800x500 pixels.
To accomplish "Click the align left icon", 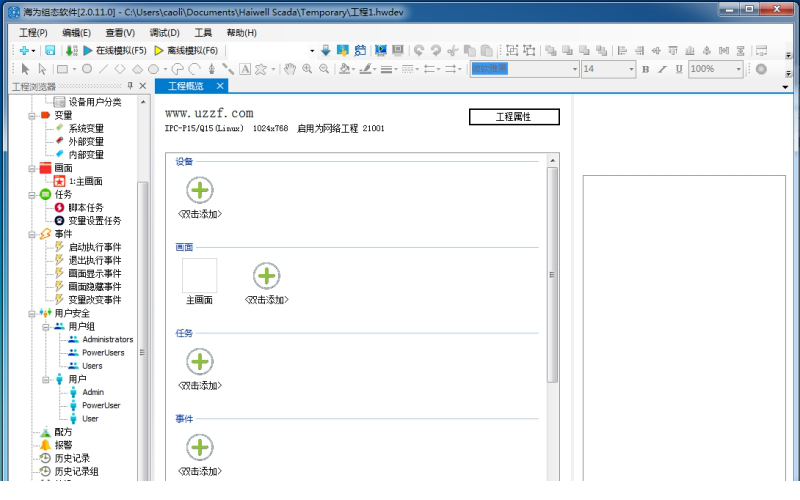I will point(622,50).
